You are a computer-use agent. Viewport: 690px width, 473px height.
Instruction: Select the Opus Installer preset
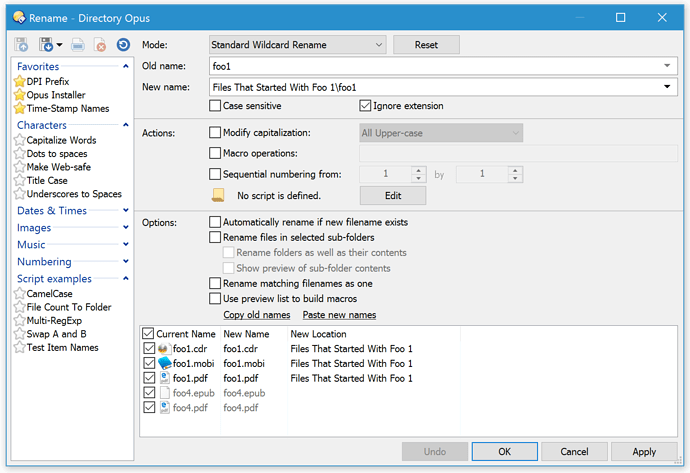coord(56,95)
